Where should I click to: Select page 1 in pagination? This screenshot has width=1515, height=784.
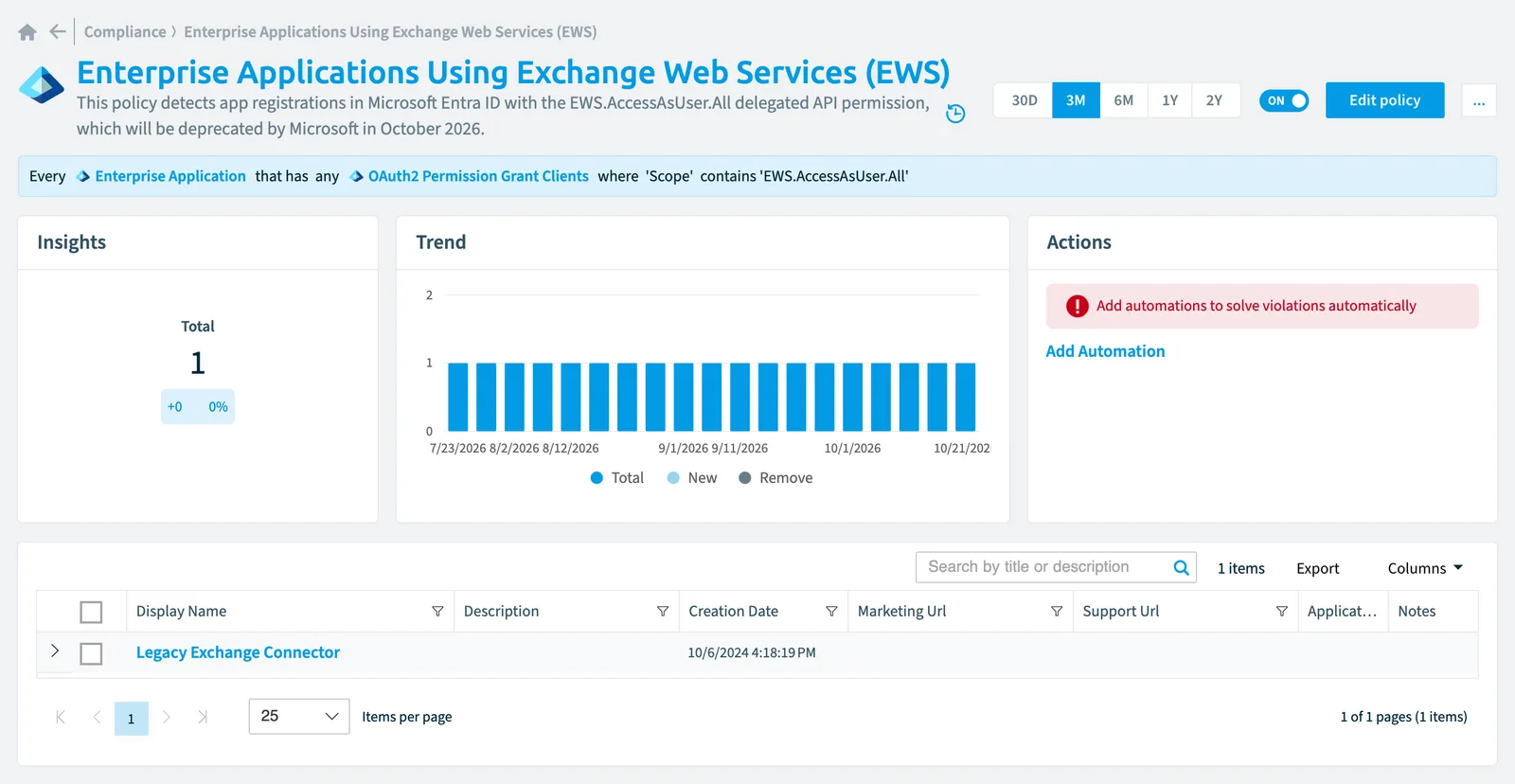pos(132,719)
